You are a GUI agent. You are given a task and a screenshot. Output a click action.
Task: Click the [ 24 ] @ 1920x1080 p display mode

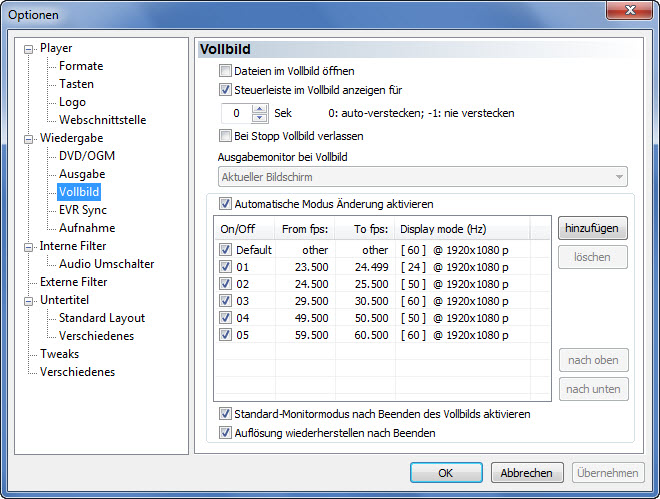click(x=455, y=267)
